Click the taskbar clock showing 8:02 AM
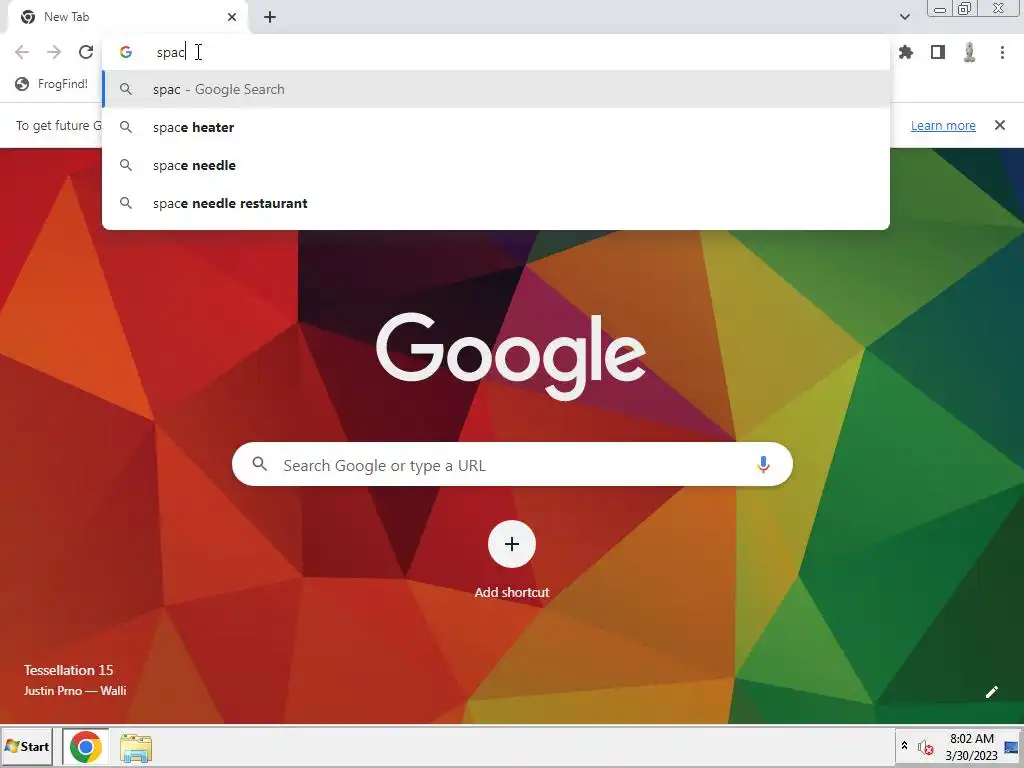This screenshot has width=1024, height=768. coord(972,747)
